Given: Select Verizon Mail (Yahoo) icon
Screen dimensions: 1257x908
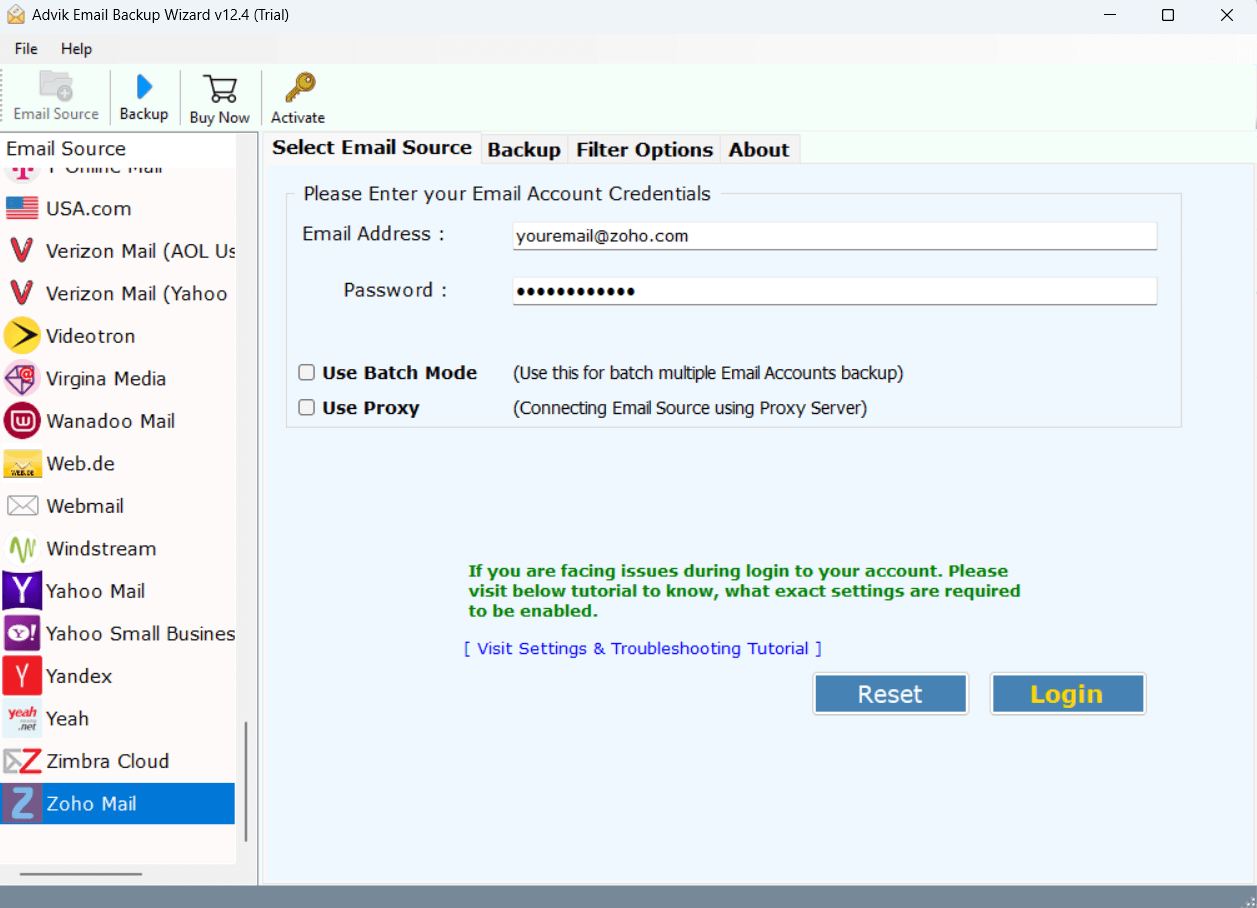Looking at the screenshot, I should pos(21,293).
